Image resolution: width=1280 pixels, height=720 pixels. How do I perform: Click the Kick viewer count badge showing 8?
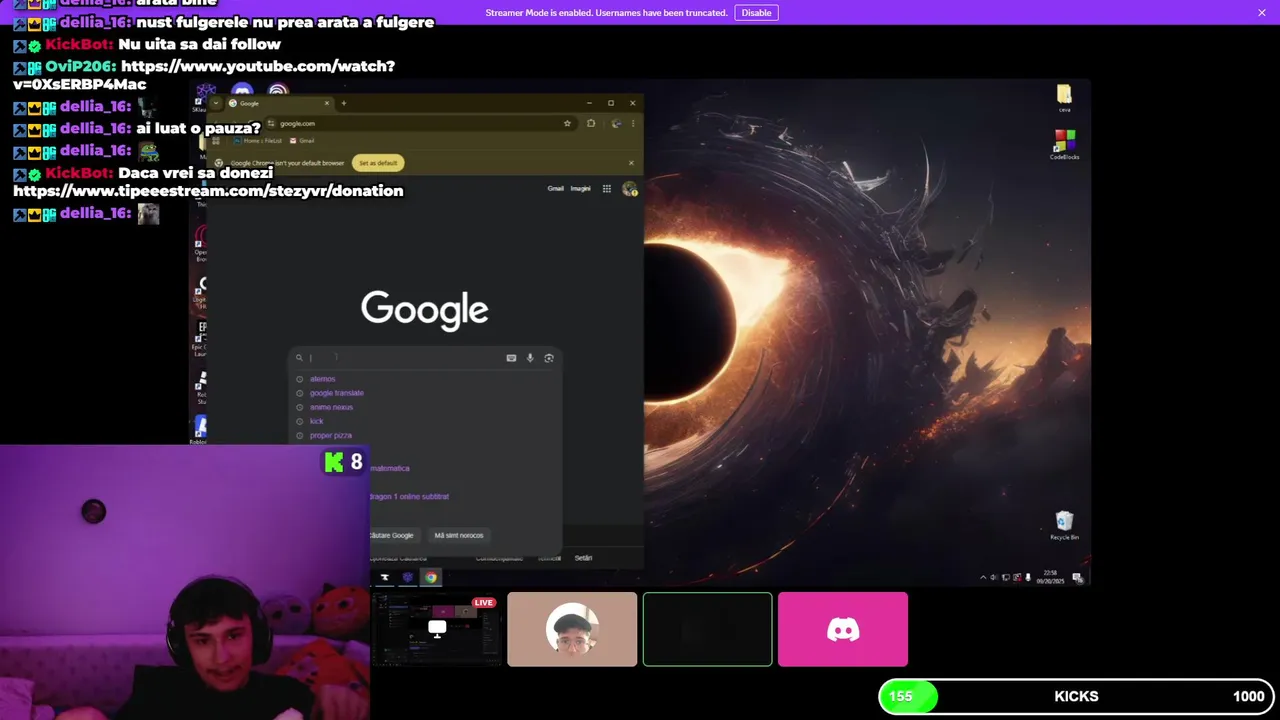pos(343,462)
